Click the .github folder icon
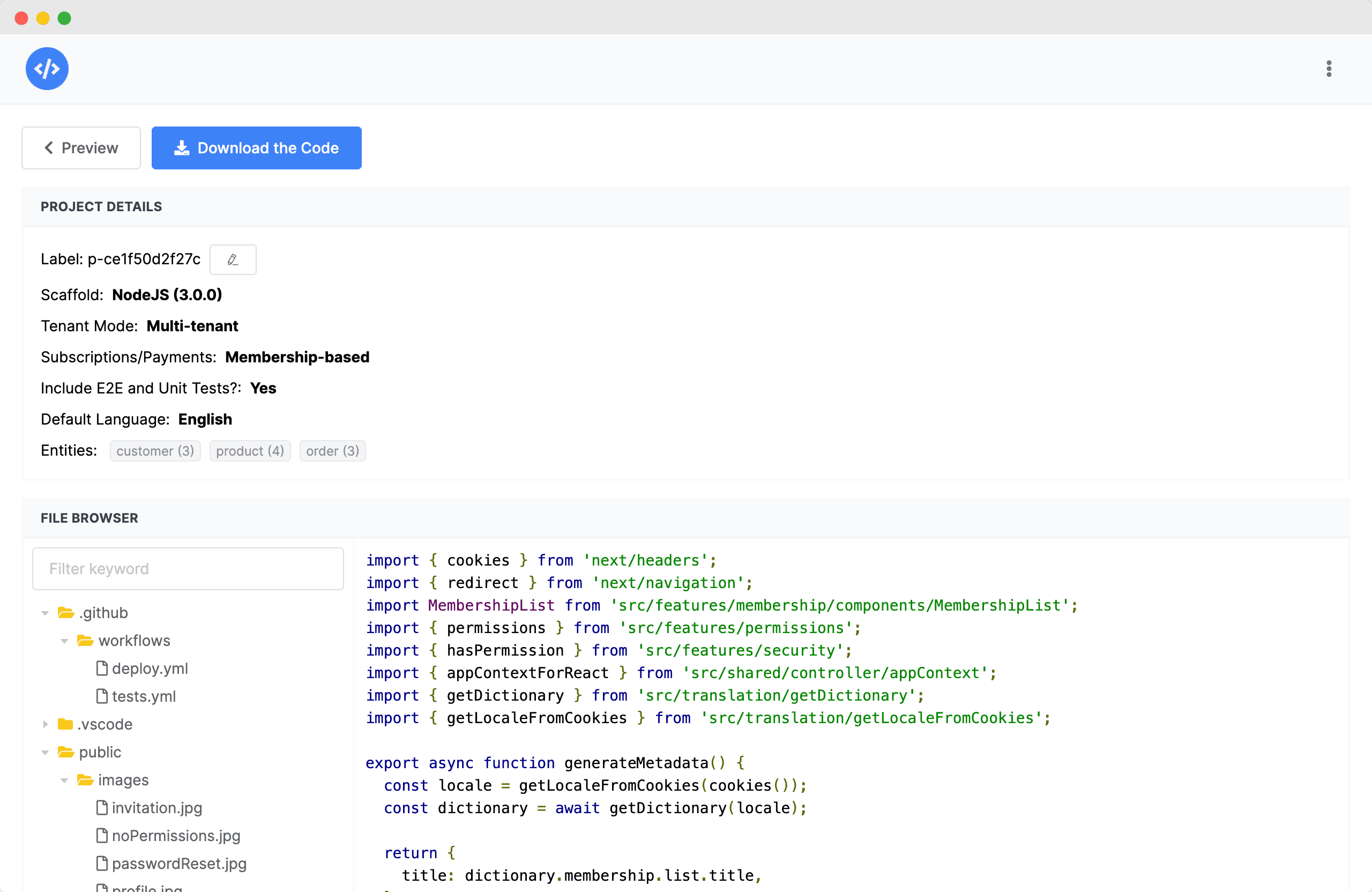Image resolution: width=1372 pixels, height=892 pixels. pos(66,612)
